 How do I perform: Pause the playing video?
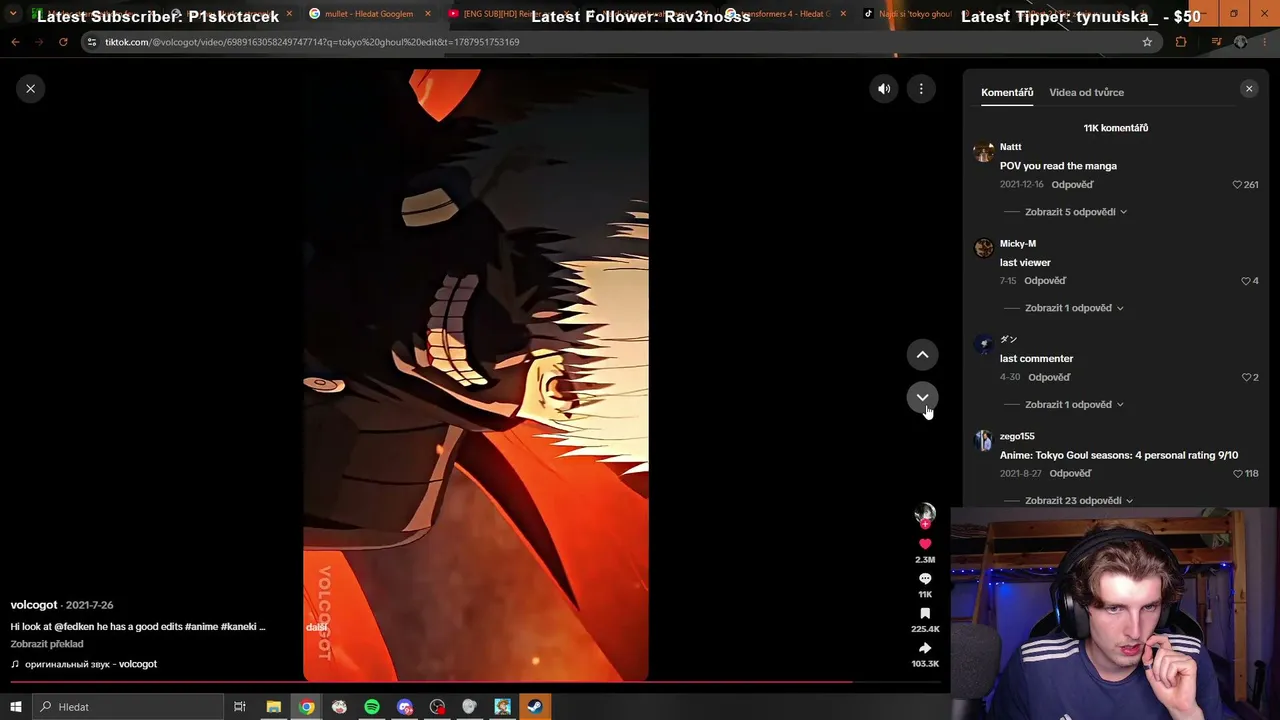476,375
